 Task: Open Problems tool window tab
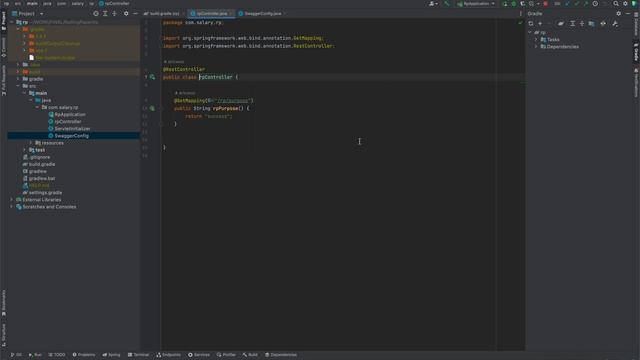(x=84, y=355)
